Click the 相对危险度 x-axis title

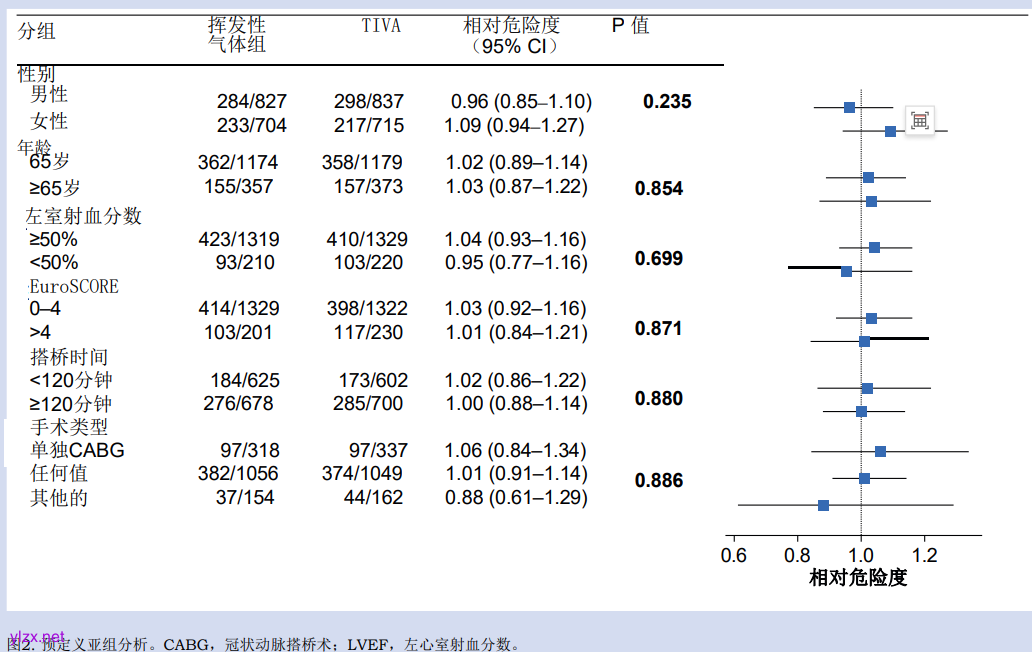[x=858, y=578]
